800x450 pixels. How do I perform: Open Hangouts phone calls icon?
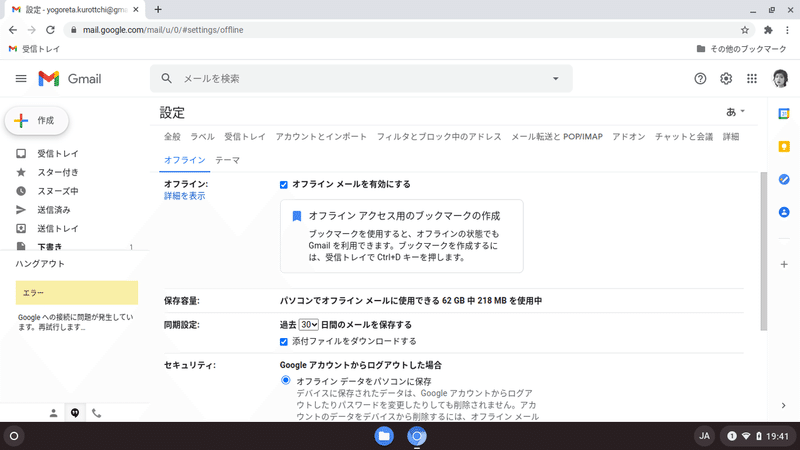[x=96, y=413]
